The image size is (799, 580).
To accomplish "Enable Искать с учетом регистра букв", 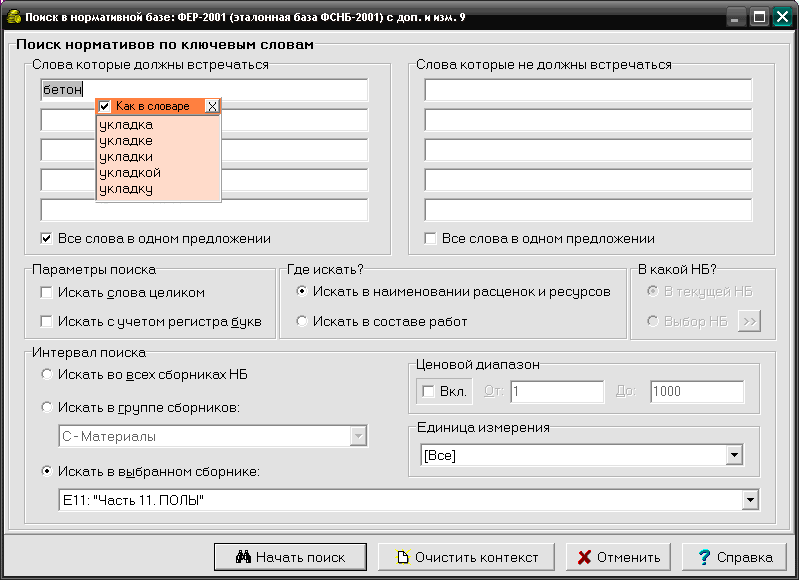I will (x=46, y=321).
